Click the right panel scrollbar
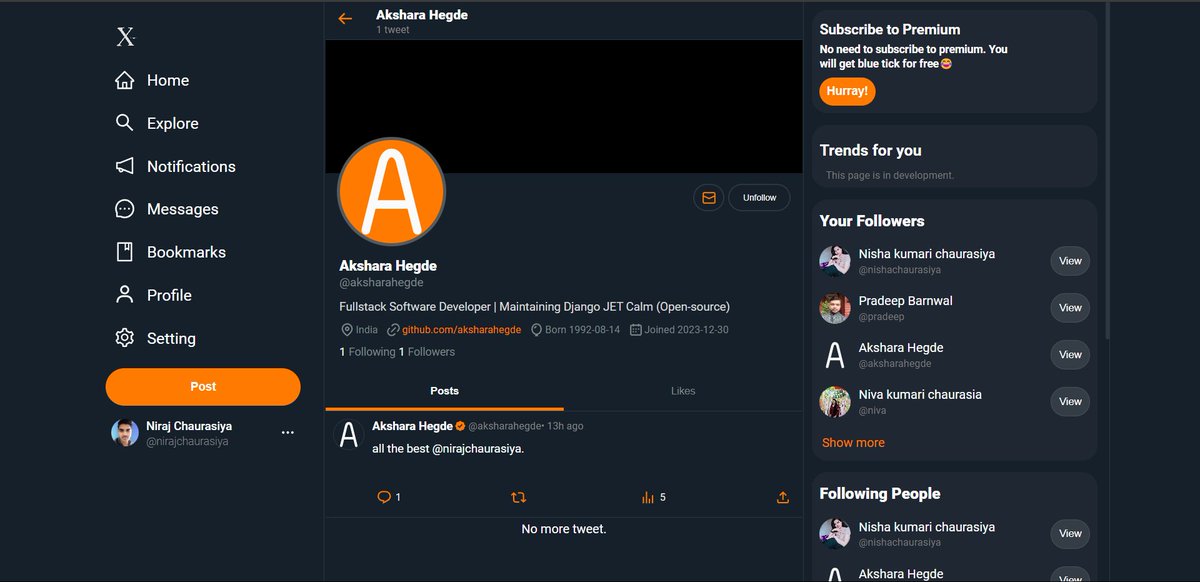The height and width of the screenshot is (582, 1200). pyautogui.click(x=1106, y=170)
